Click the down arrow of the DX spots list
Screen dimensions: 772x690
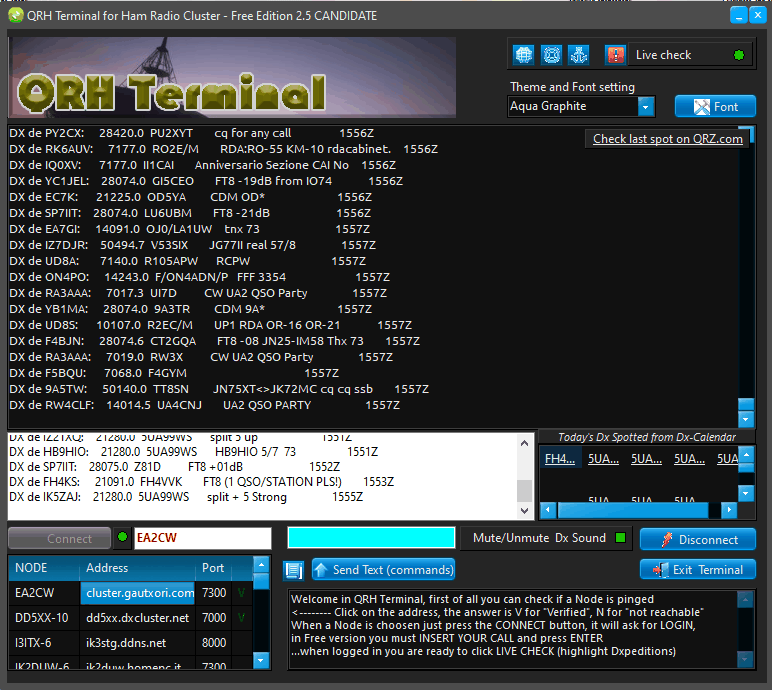click(x=745, y=419)
